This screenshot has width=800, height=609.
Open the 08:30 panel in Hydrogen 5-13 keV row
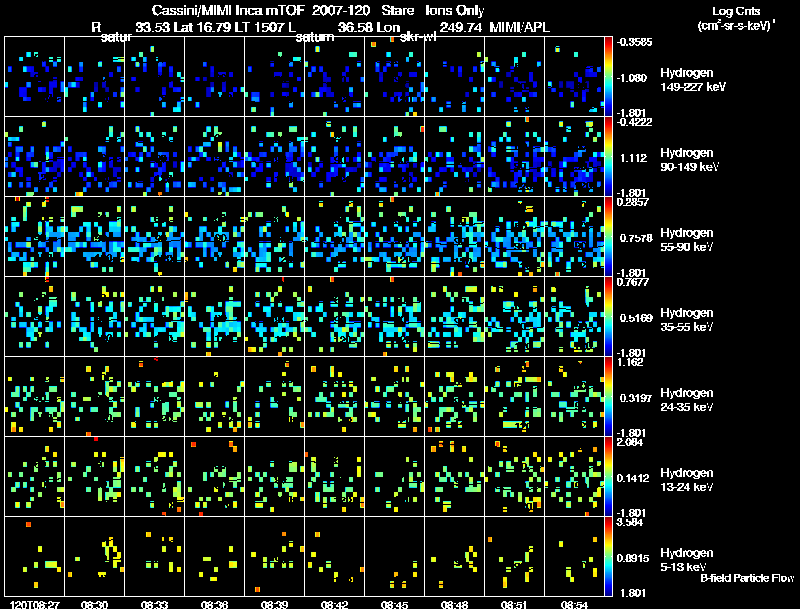point(94,557)
